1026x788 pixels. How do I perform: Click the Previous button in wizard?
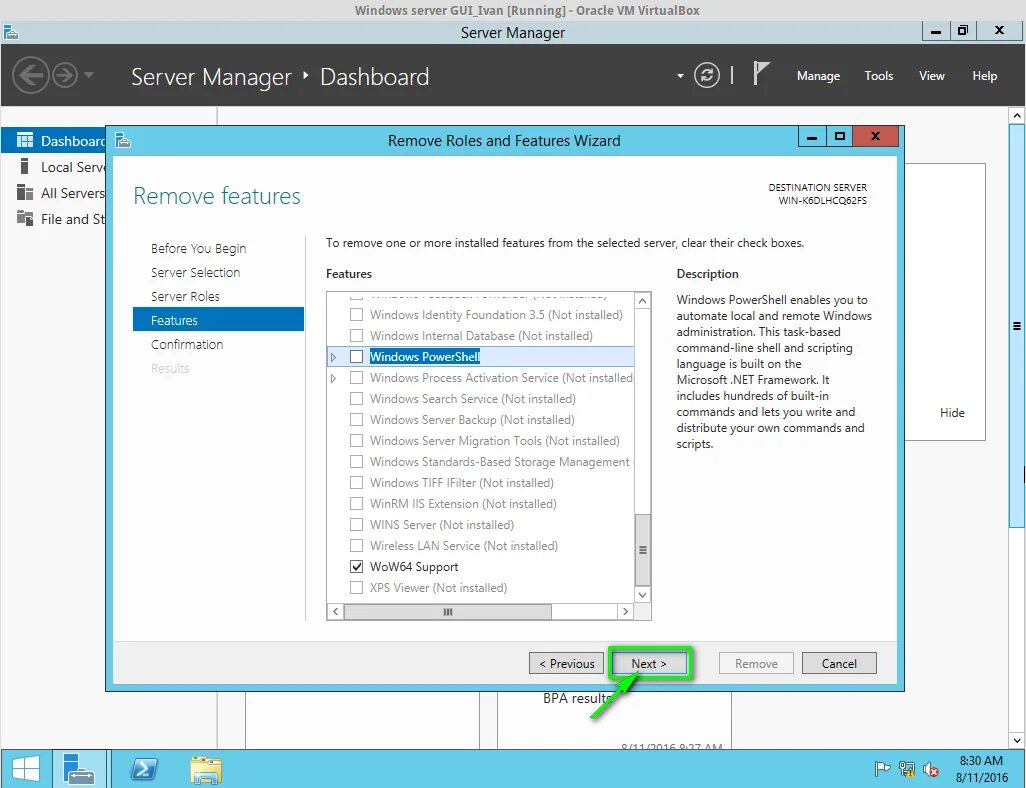pos(567,664)
